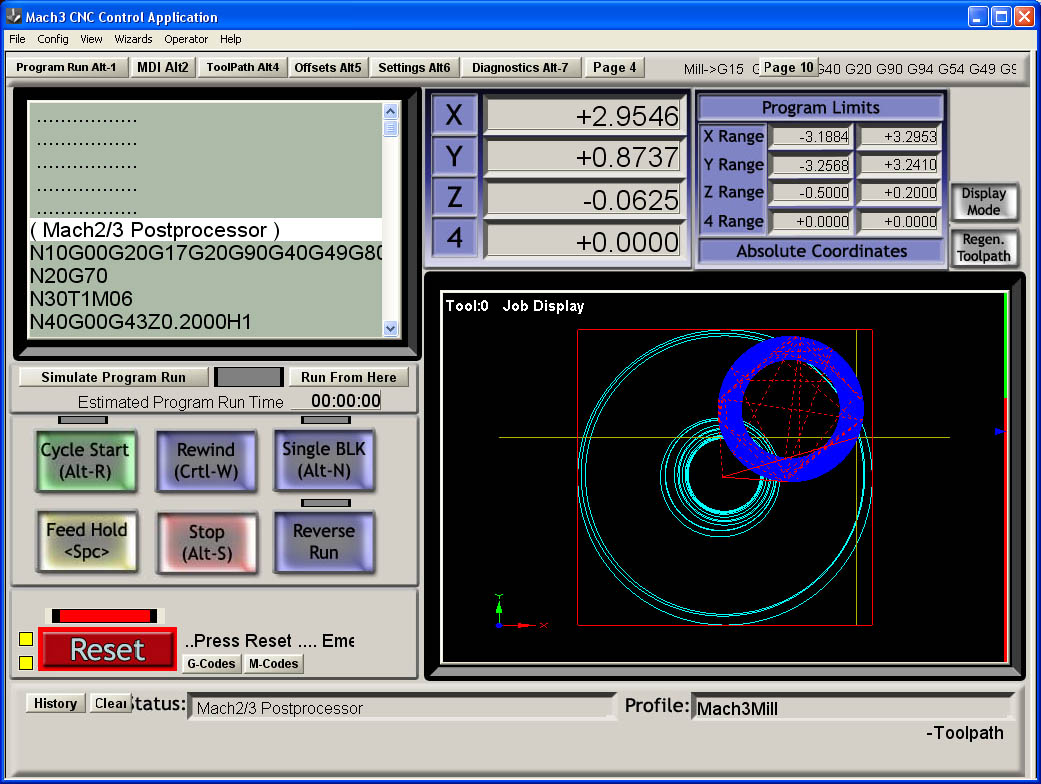Viewport: 1041px width, 784px height.
Task: Toggle the Display Mode button
Action: (983, 202)
